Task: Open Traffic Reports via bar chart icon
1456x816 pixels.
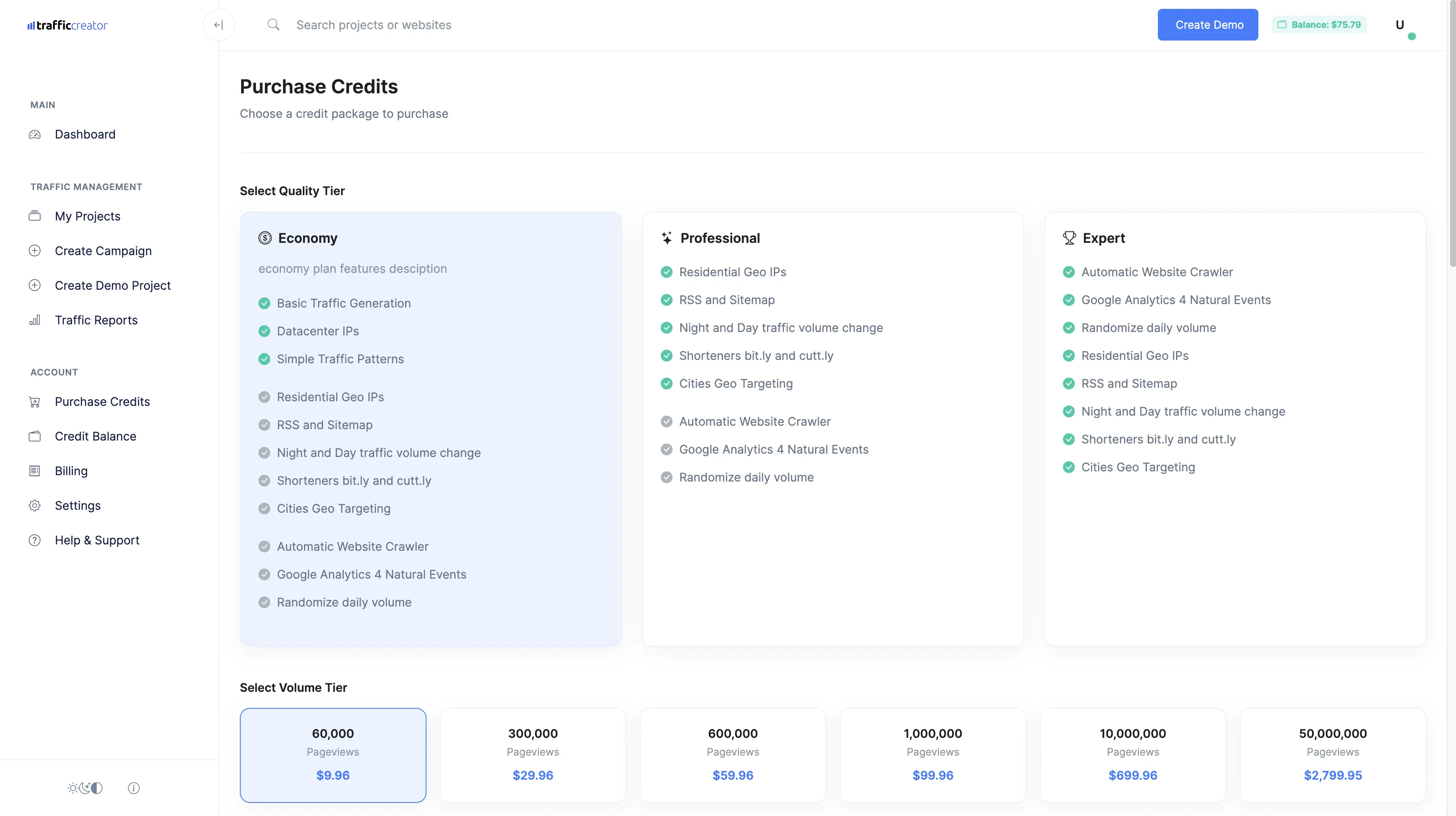Action: [35, 320]
